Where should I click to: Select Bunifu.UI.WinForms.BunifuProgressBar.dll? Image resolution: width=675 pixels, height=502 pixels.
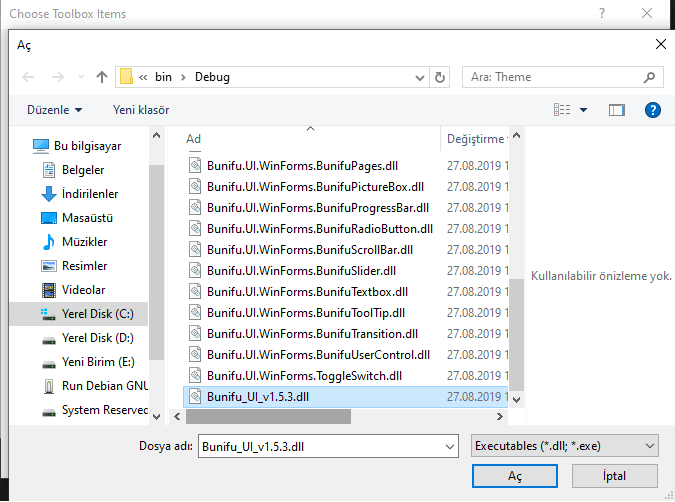click(x=318, y=208)
